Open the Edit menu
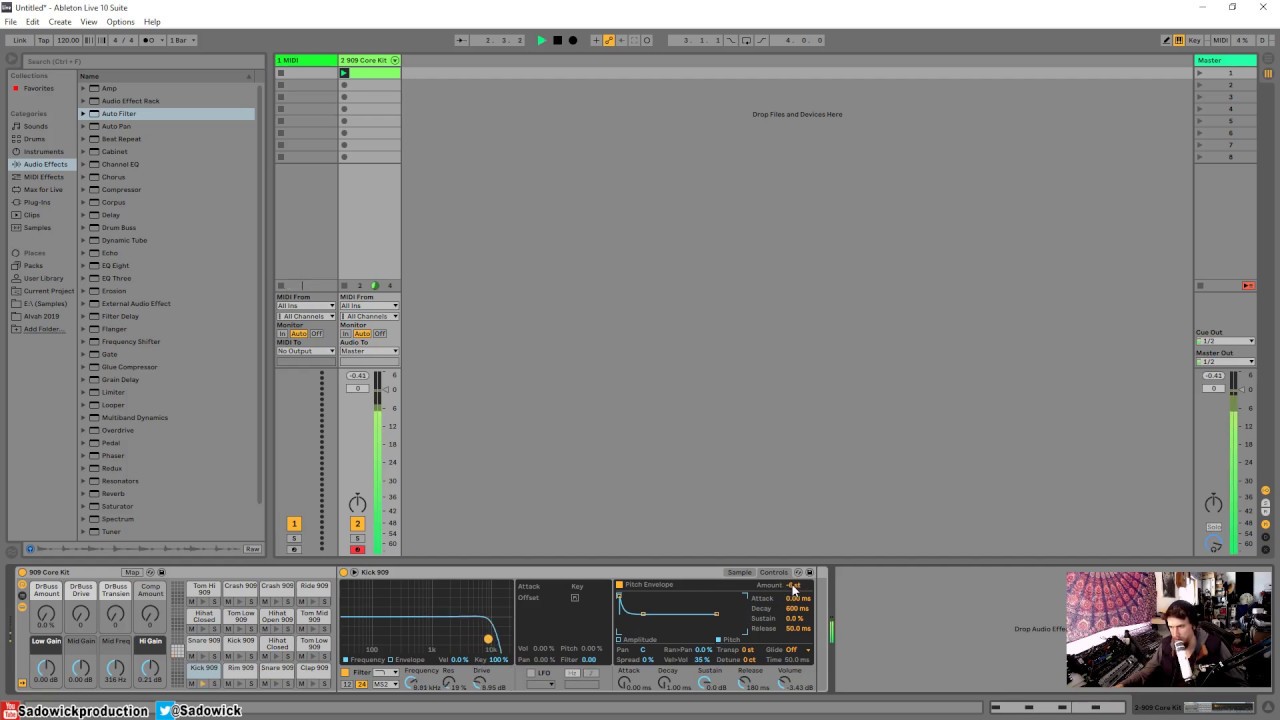Image resolution: width=1280 pixels, height=720 pixels. pyautogui.click(x=33, y=22)
